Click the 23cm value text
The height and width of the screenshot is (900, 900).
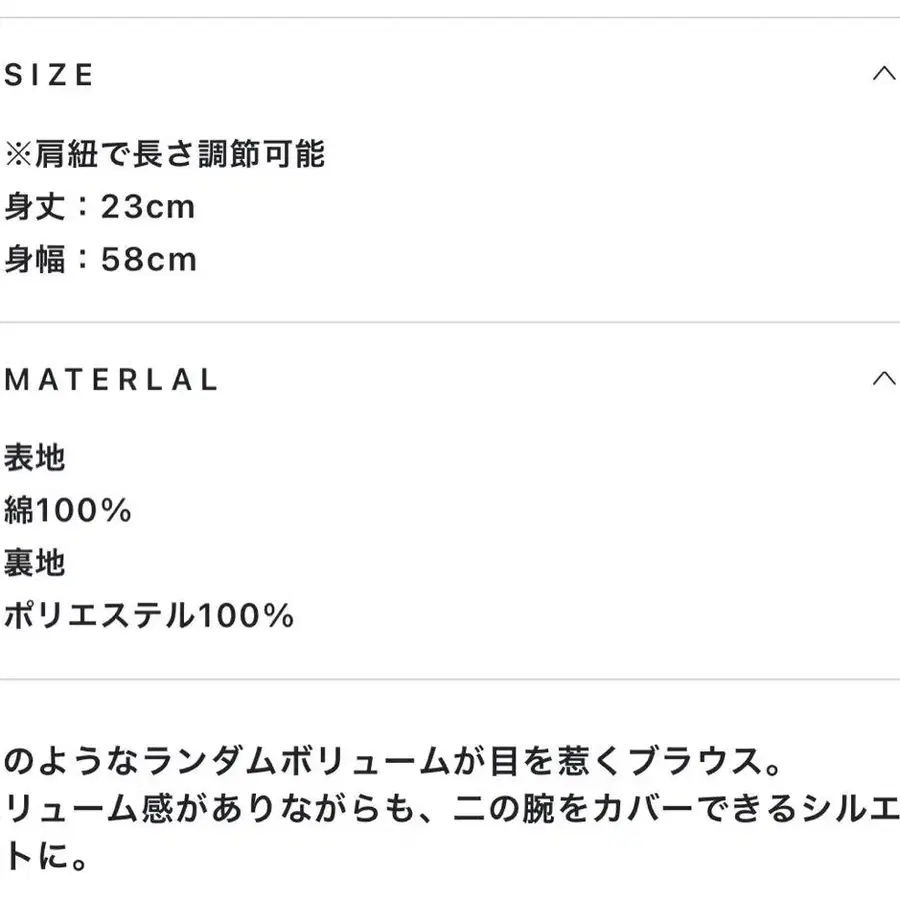(x=148, y=207)
